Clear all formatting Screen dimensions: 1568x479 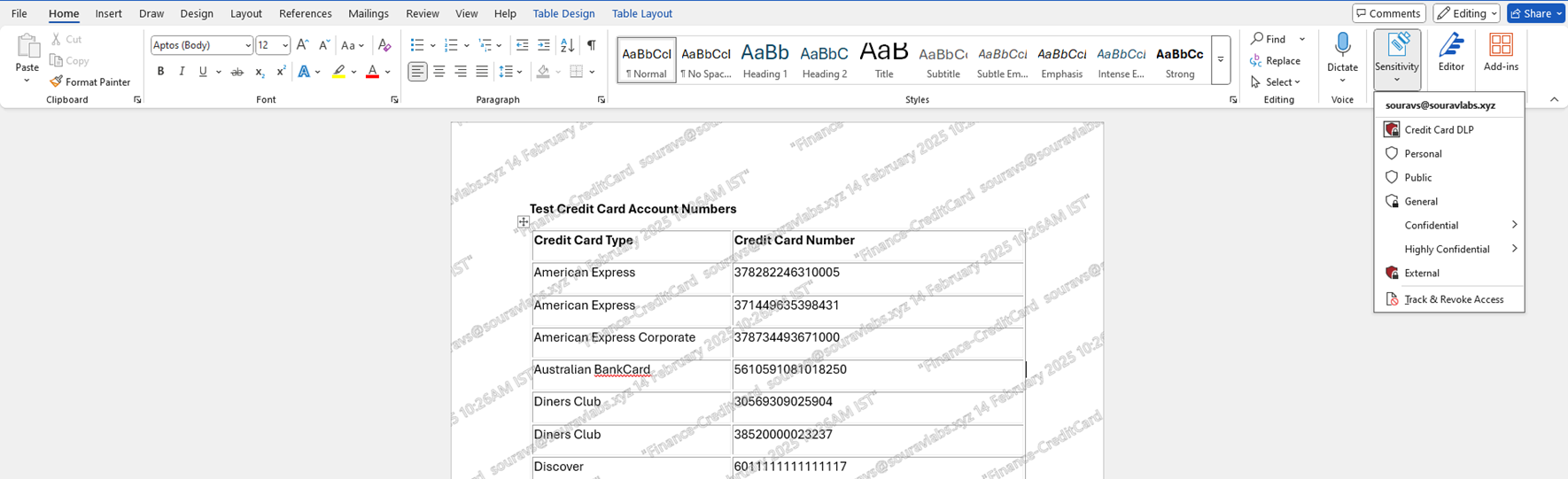point(384,45)
